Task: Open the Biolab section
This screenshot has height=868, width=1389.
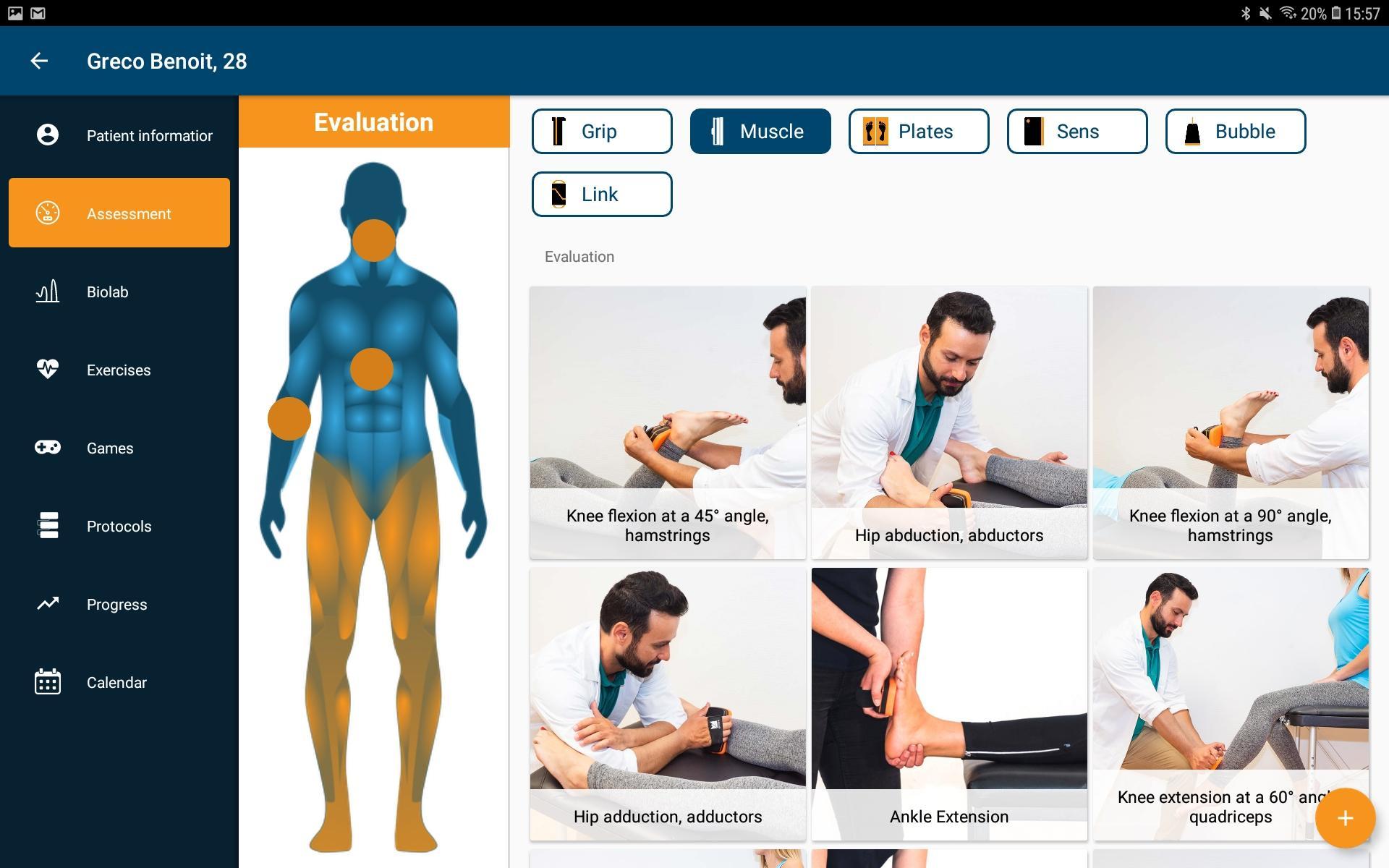Action: (119, 291)
